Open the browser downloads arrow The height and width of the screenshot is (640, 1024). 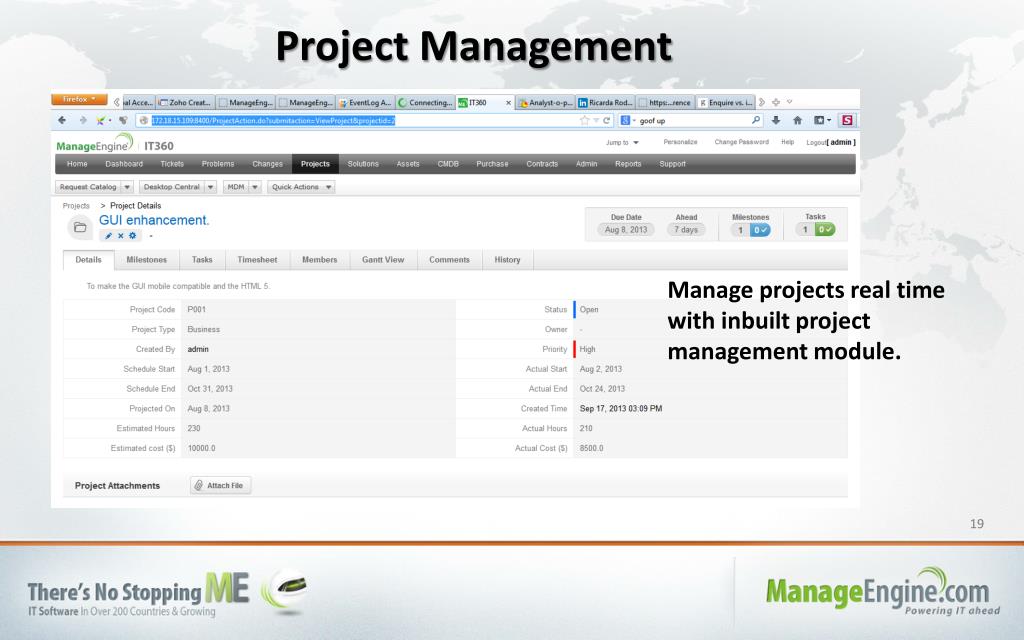coord(776,120)
